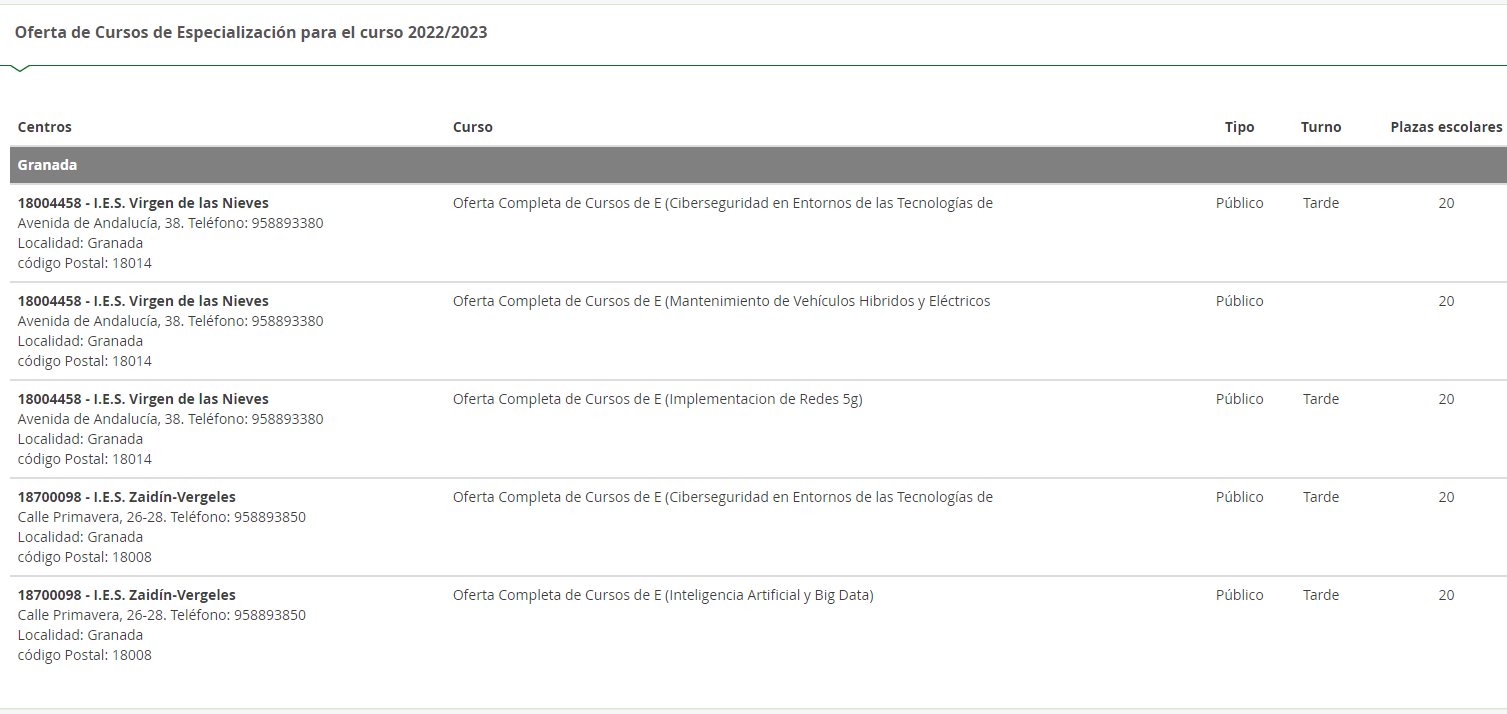This screenshot has width=1507, height=714.
Task: Open the Implementacion de Redes 5g course
Action: (x=657, y=399)
